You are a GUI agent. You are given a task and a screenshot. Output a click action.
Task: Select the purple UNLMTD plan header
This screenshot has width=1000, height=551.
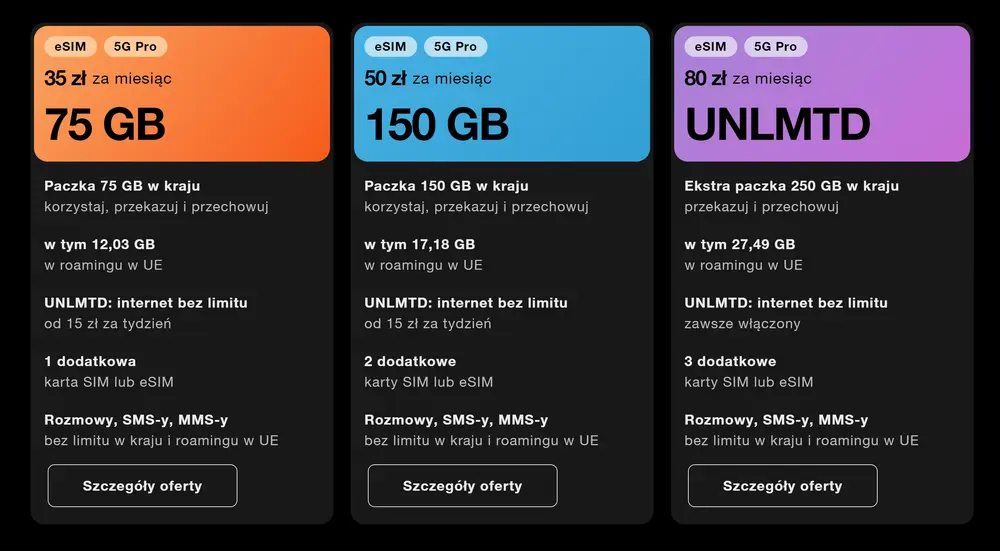822,94
